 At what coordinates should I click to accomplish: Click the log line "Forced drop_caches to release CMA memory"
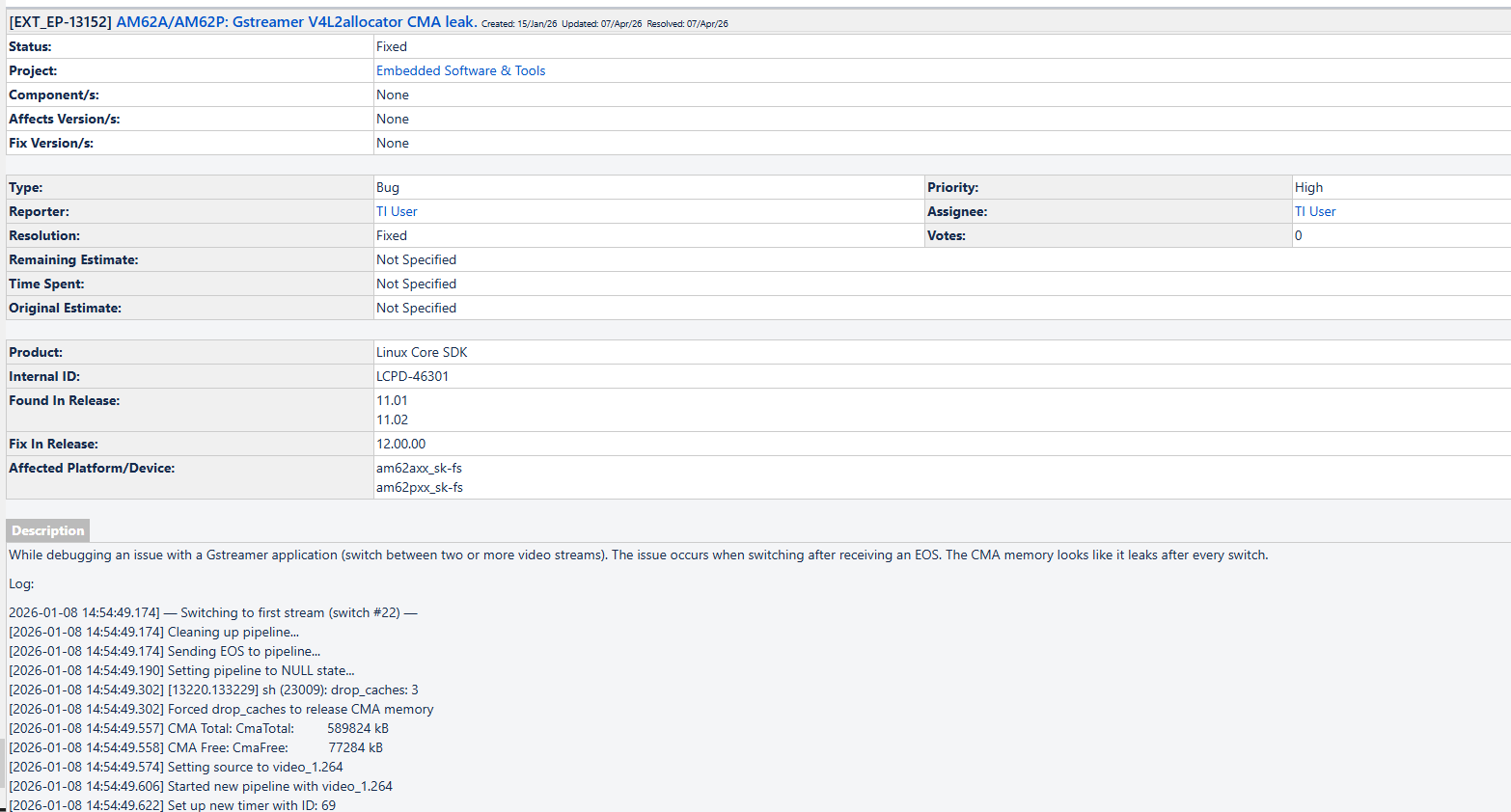pos(221,709)
